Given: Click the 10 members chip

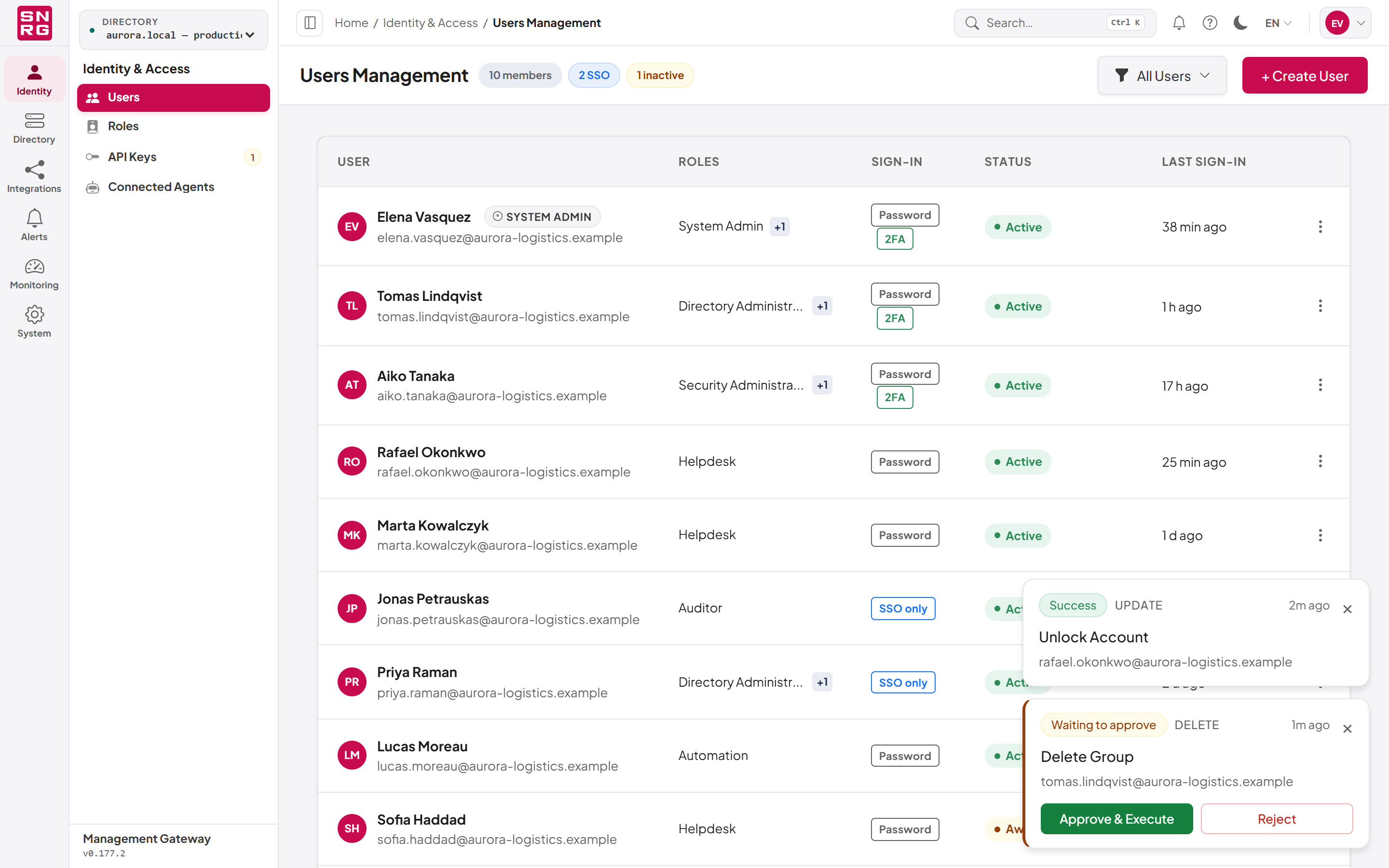Looking at the screenshot, I should point(520,75).
